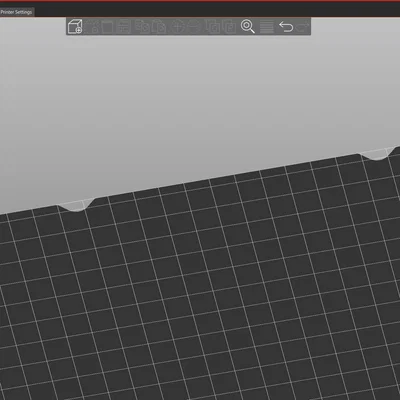Click the Paste icon in toolbar
Viewport: 400px width, 400px height.
[x=159, y=26]
